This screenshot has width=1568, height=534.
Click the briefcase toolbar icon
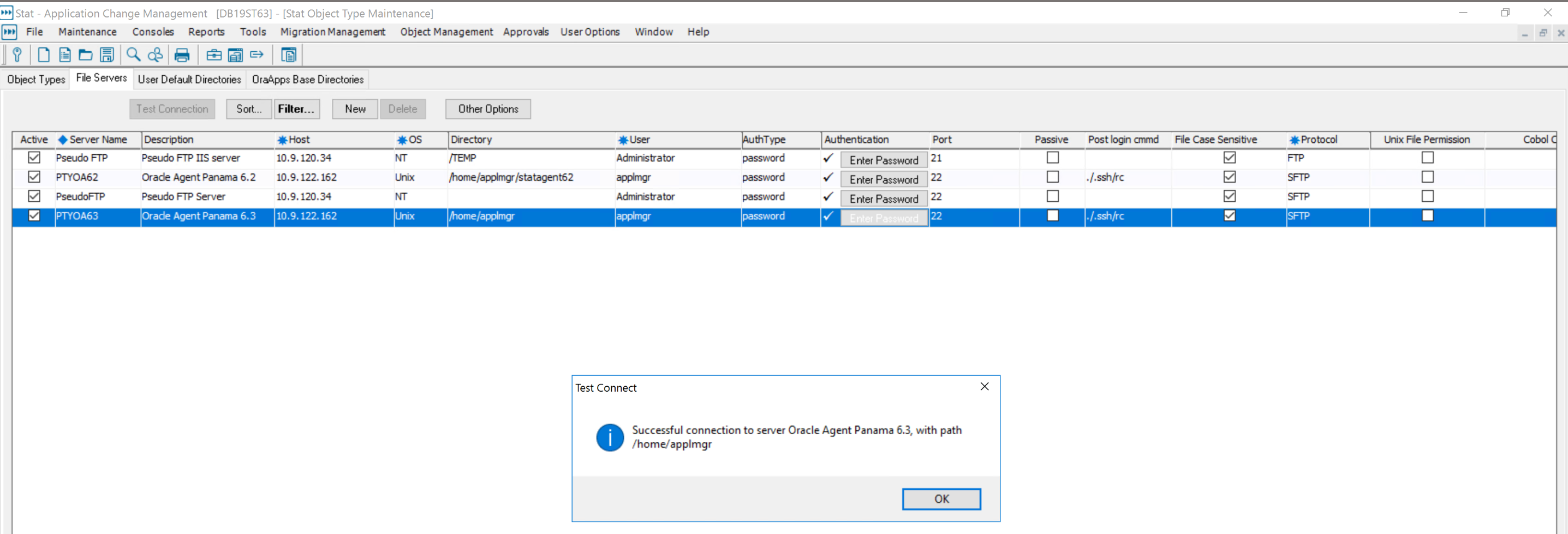pyautogui.click(x=213, y=55)
